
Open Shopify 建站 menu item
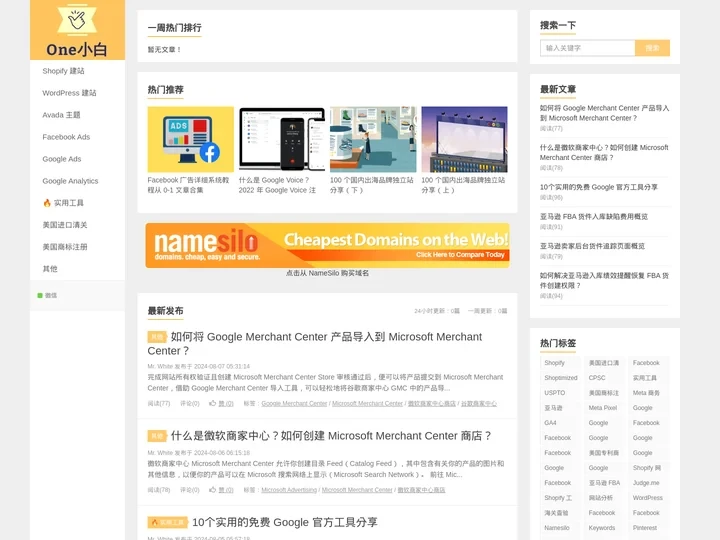[x=63, y=71]
